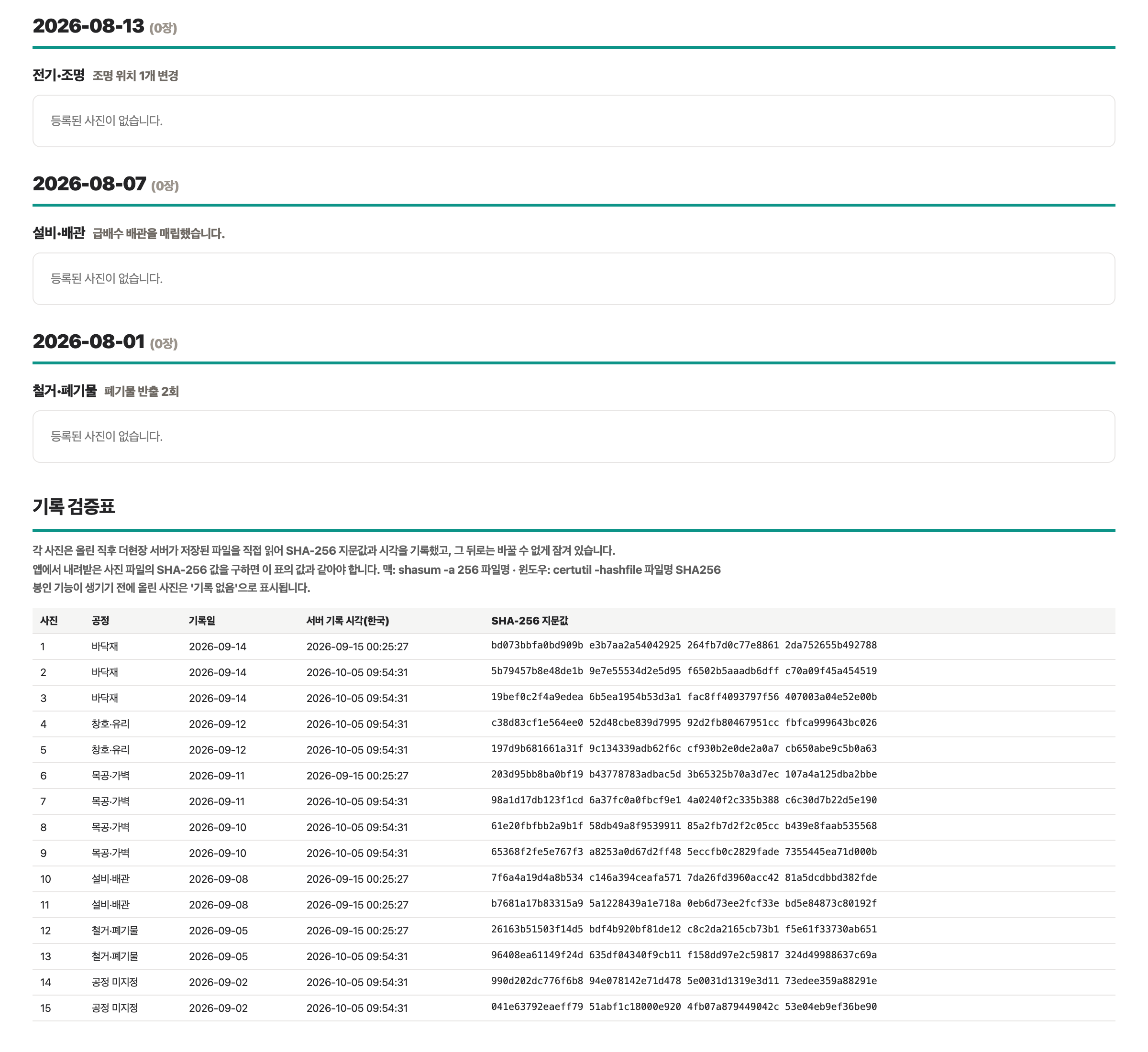This screenshot has height=1052, width=1148.
Task: Click the line about '기록 없음' display
Action: coord(171,588)
